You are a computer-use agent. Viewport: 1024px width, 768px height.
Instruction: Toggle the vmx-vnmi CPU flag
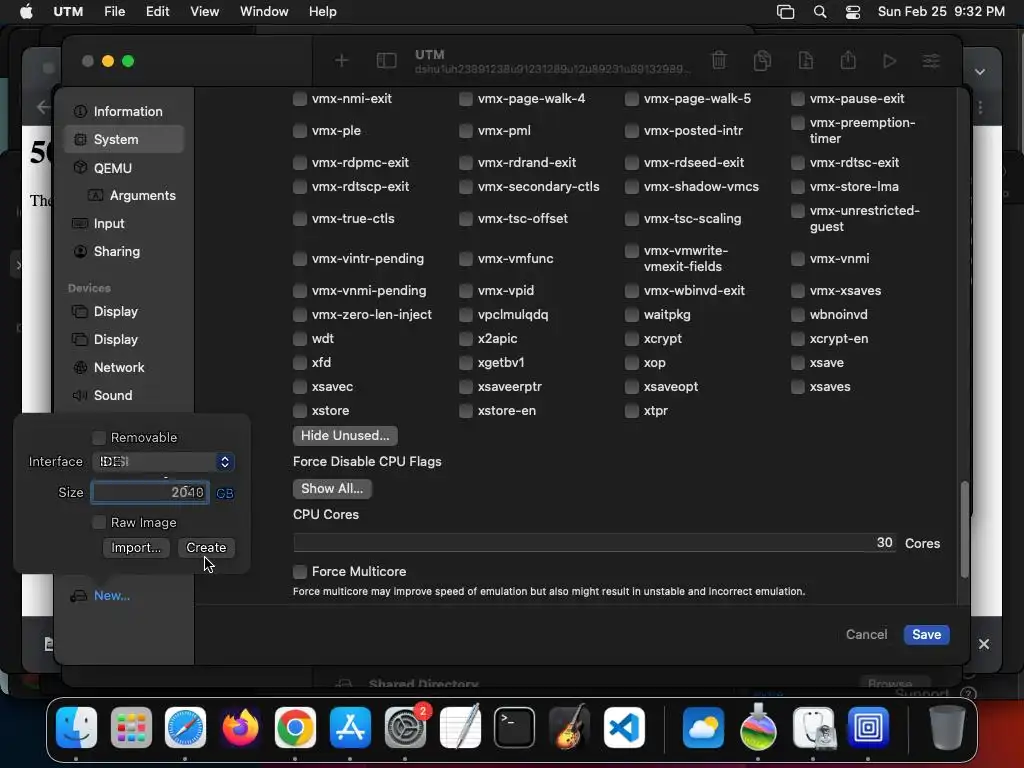(x=797, y=259)
